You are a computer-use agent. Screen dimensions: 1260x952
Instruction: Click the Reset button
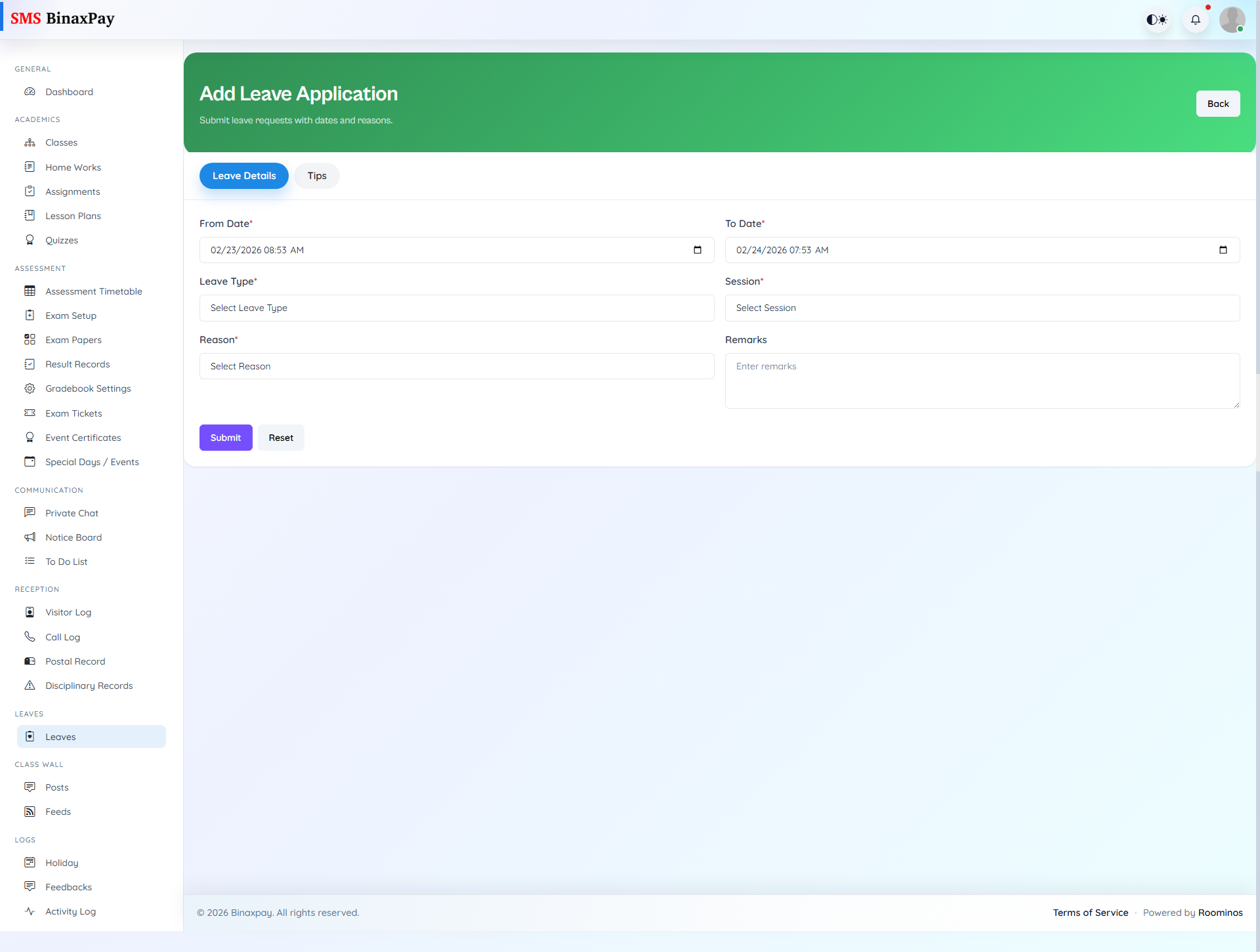(x=281, y=438)
